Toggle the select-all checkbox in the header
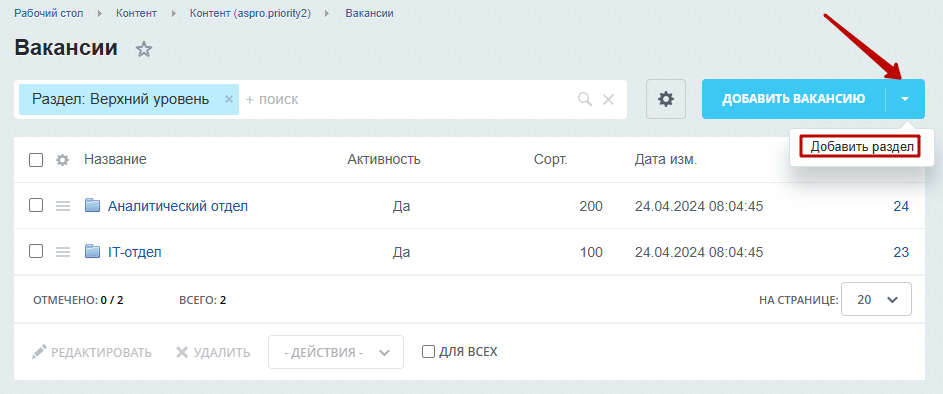 tap(36, 160)
